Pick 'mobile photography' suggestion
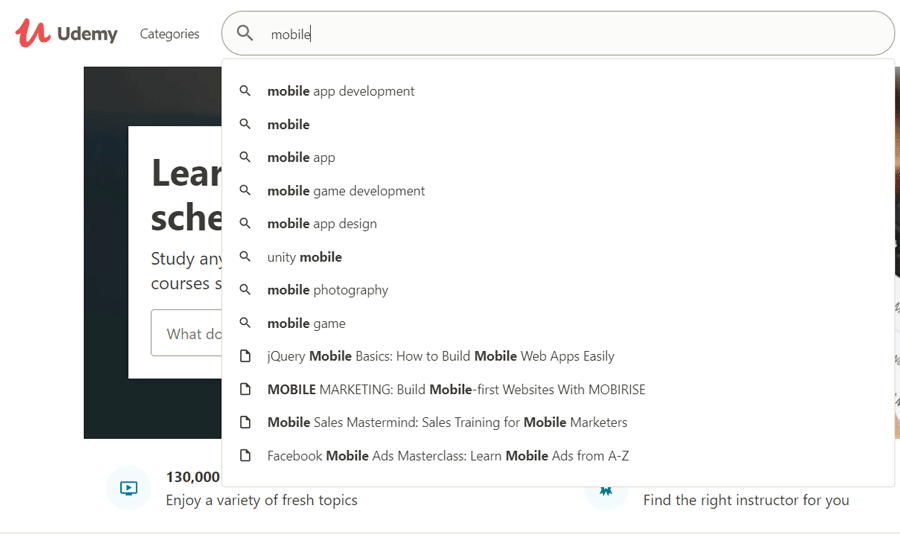Screen dimensions: 900x536 (x=558, y=290)
